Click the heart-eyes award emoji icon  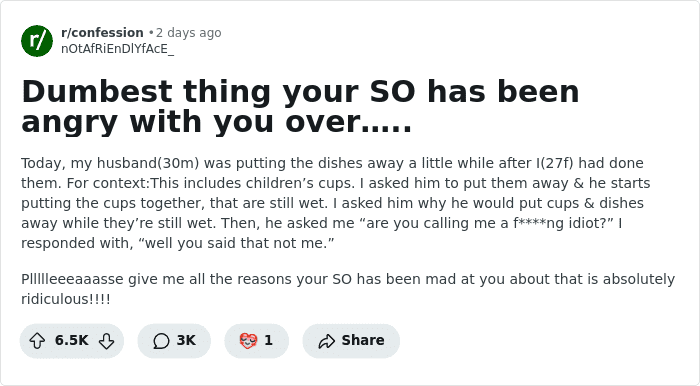(248, 341)
